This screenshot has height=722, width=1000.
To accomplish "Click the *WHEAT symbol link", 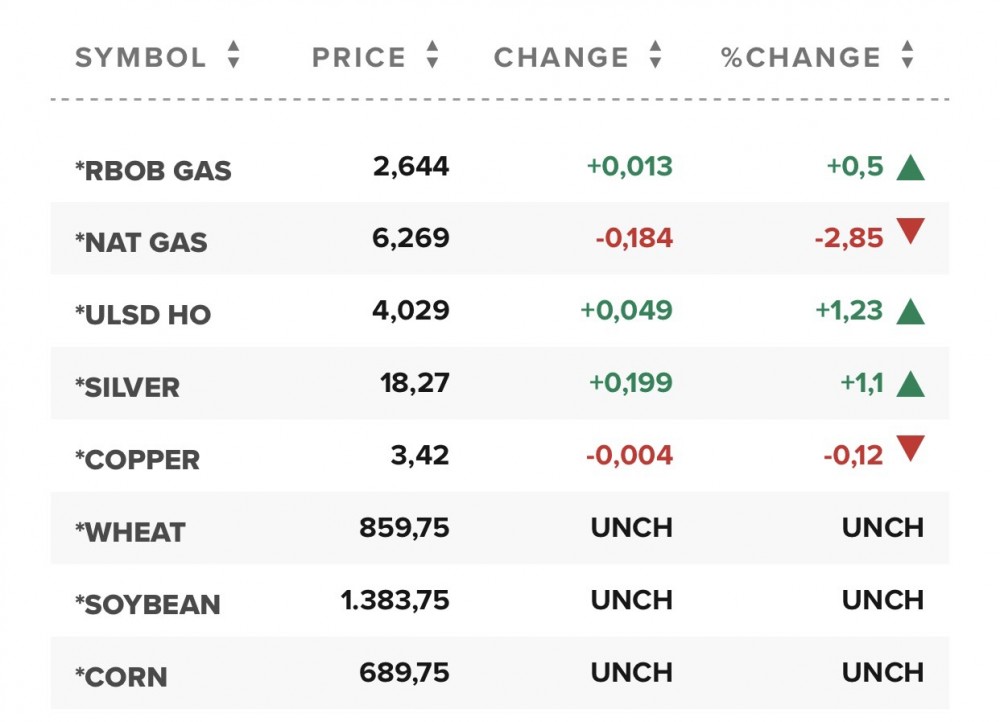I will [x=128, y=531].
